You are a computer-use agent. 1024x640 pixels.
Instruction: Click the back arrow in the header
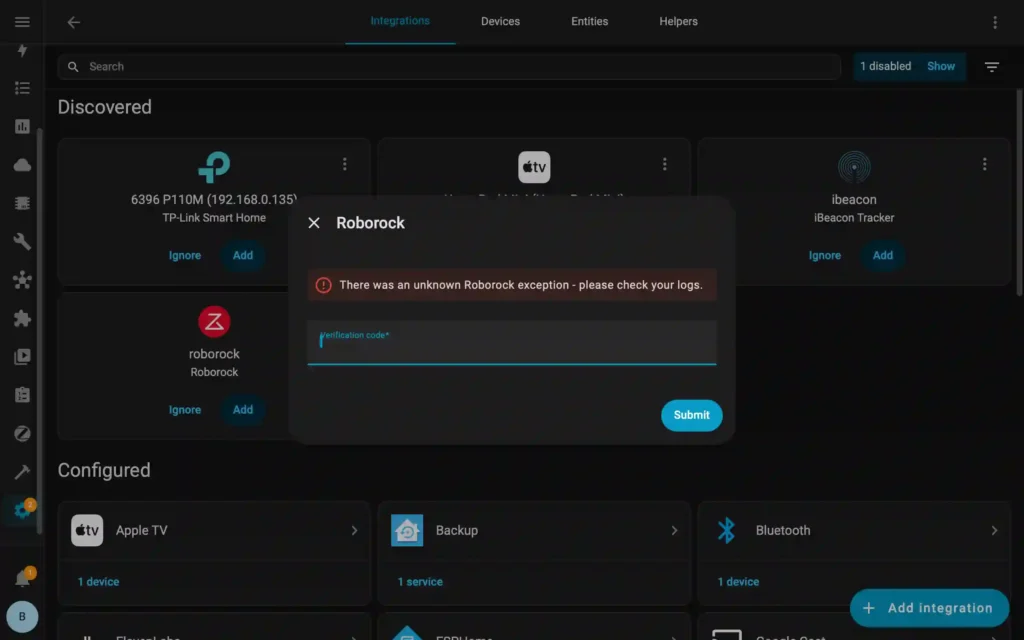(73, 21)
